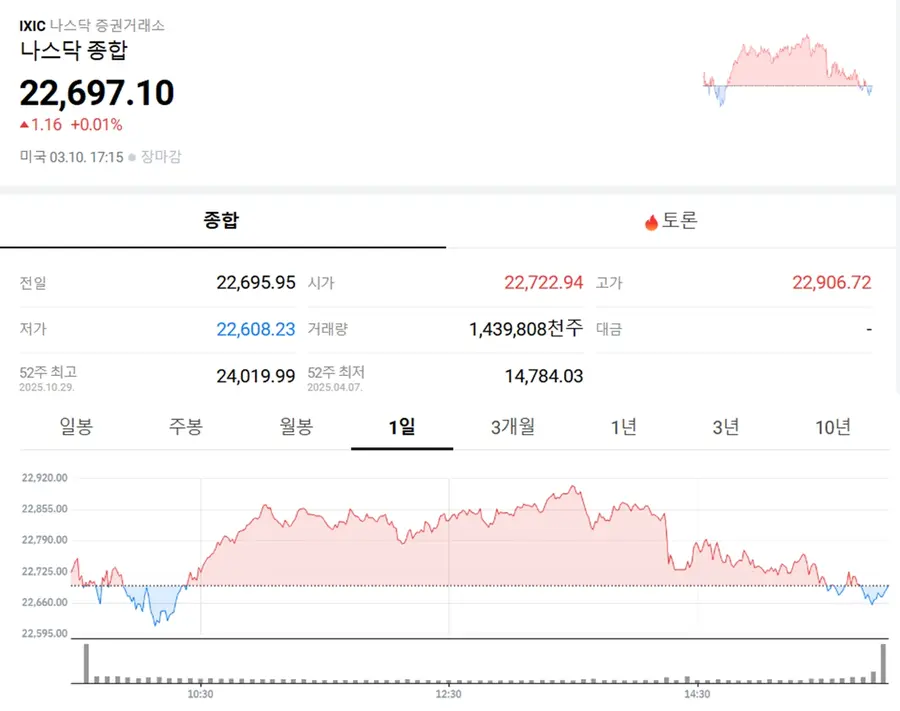Click the gray 장마감 status dot
Screen dimensions: 900x711
click(x=132, y=157)
